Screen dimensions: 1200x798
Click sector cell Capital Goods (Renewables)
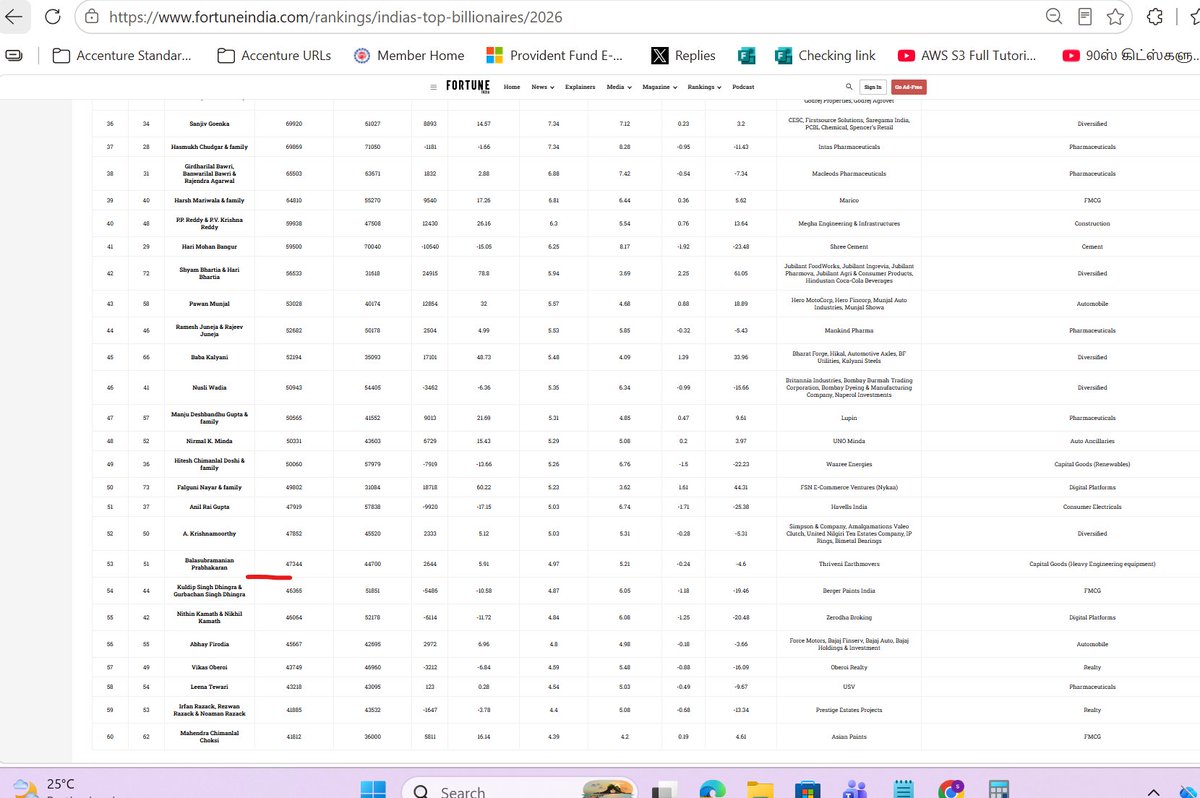click(1092, 464)
